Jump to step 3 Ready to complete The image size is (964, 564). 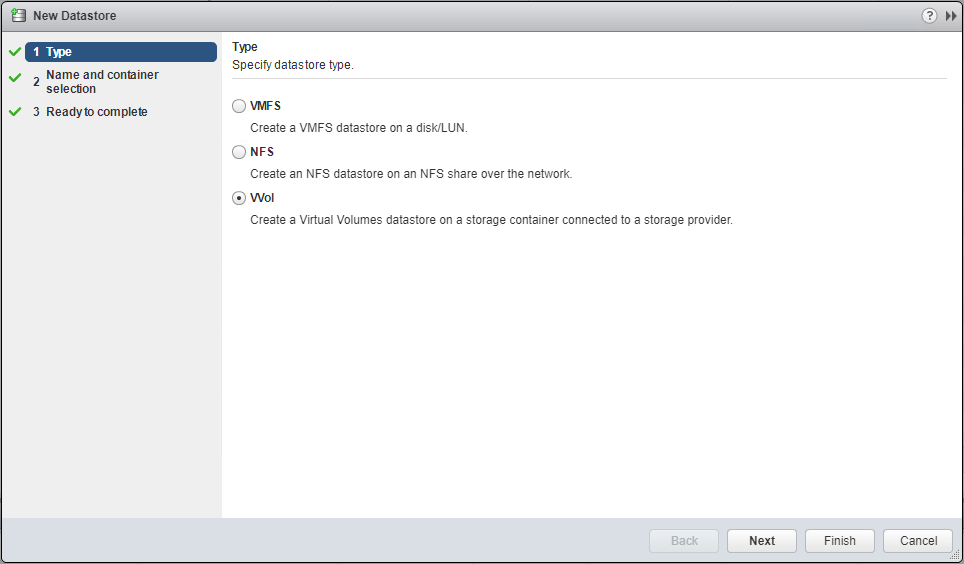click(x=96, y=112)
